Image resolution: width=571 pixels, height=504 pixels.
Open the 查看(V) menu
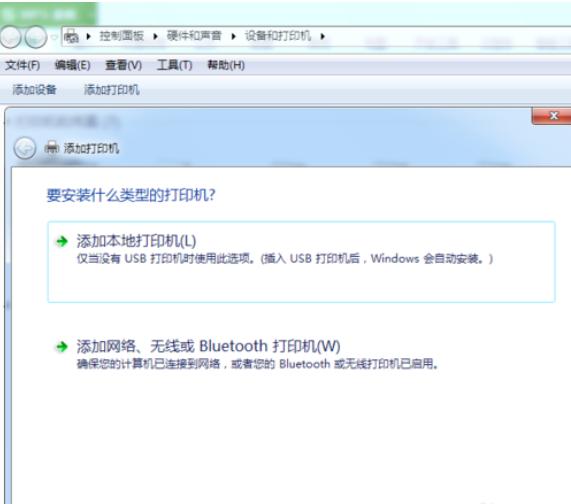pyautogui.click(x=123, y=66)
